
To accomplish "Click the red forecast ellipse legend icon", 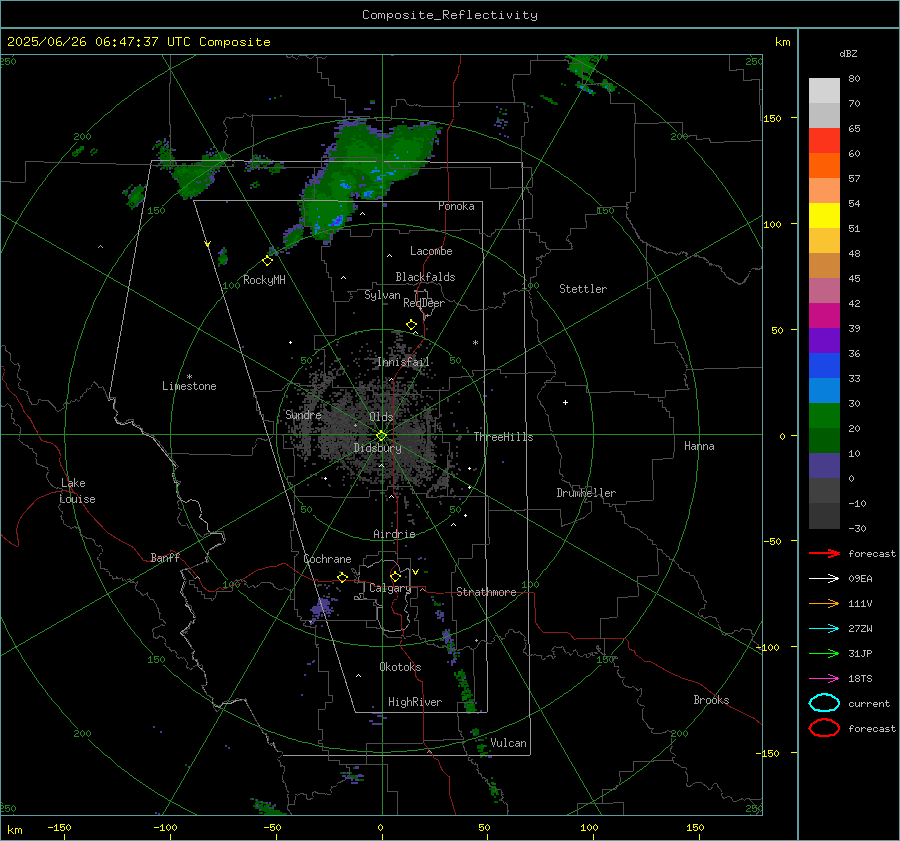I will 824,728.
